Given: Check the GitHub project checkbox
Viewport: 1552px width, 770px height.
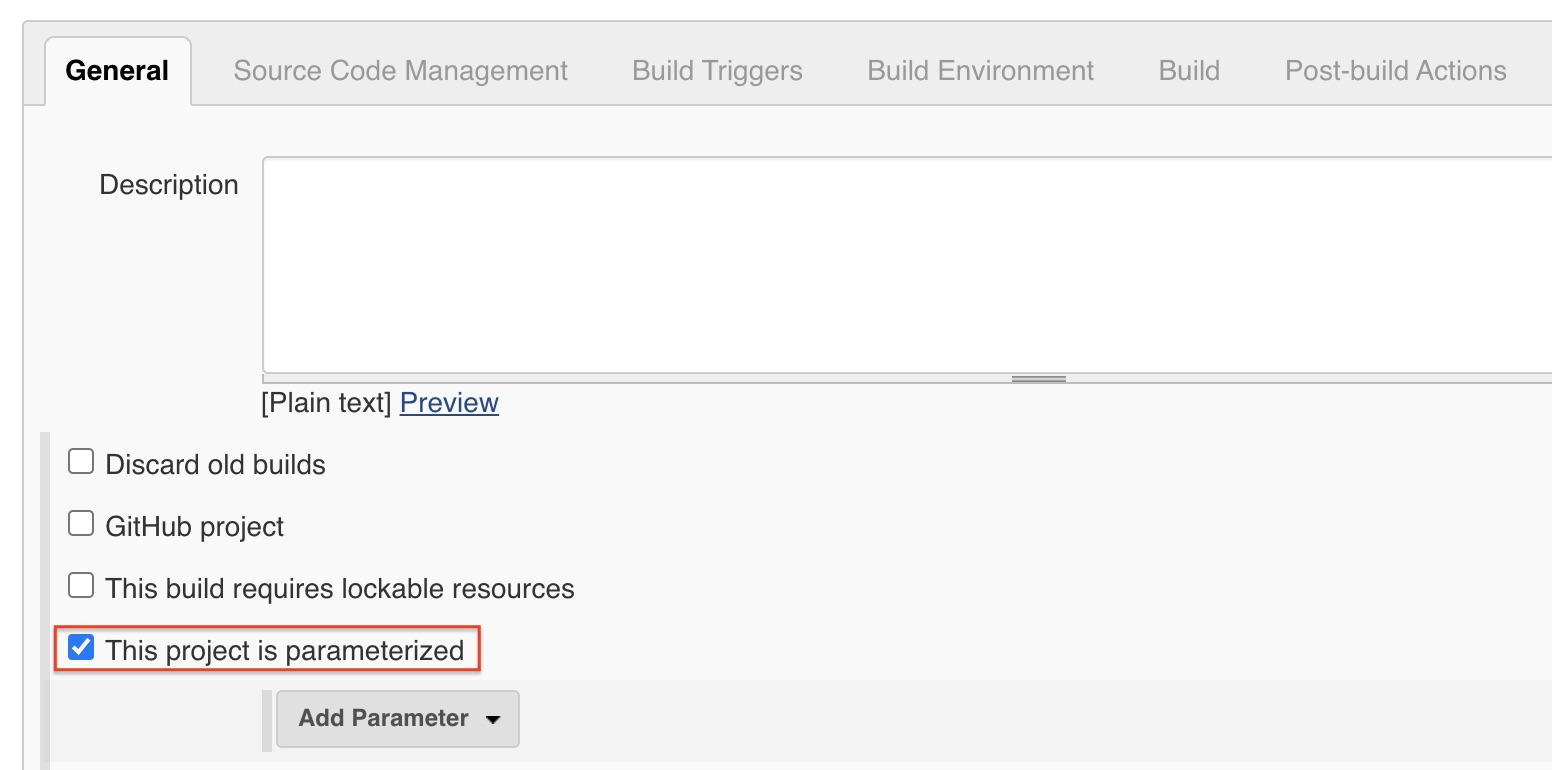Looking at the screenshot, I should (x=80, y=523).
